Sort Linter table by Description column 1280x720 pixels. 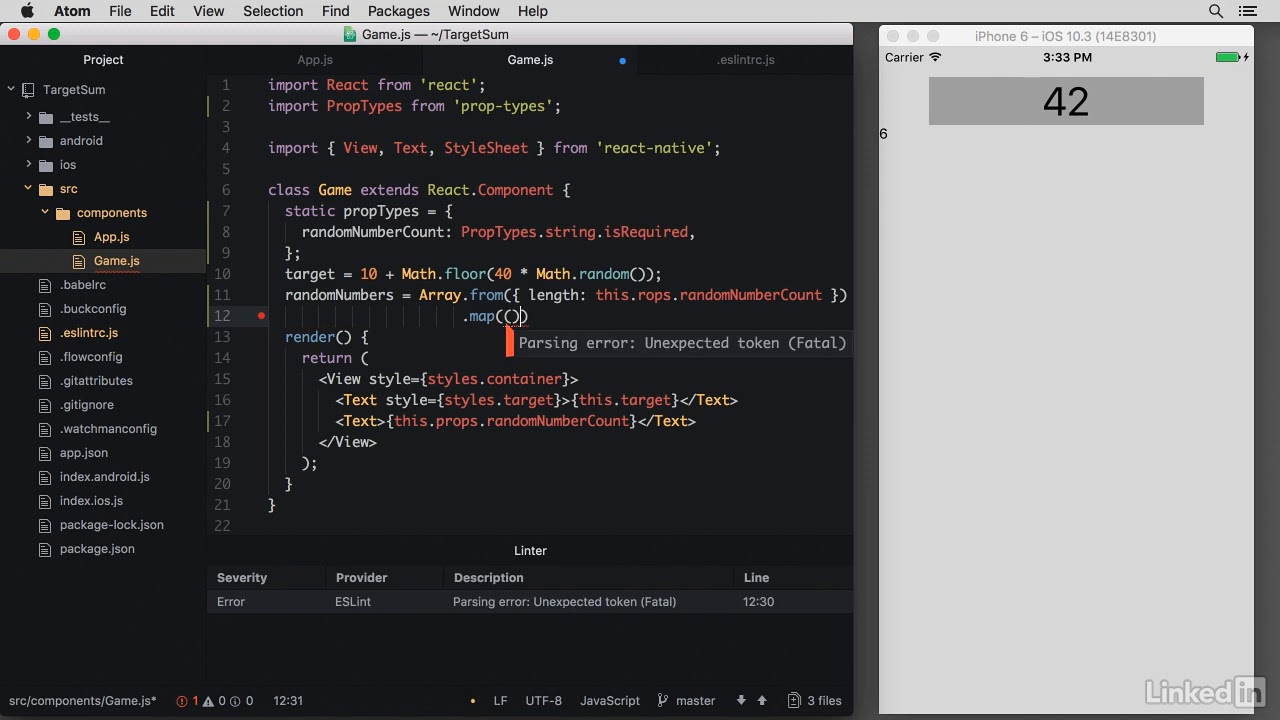tap(488, 578)
